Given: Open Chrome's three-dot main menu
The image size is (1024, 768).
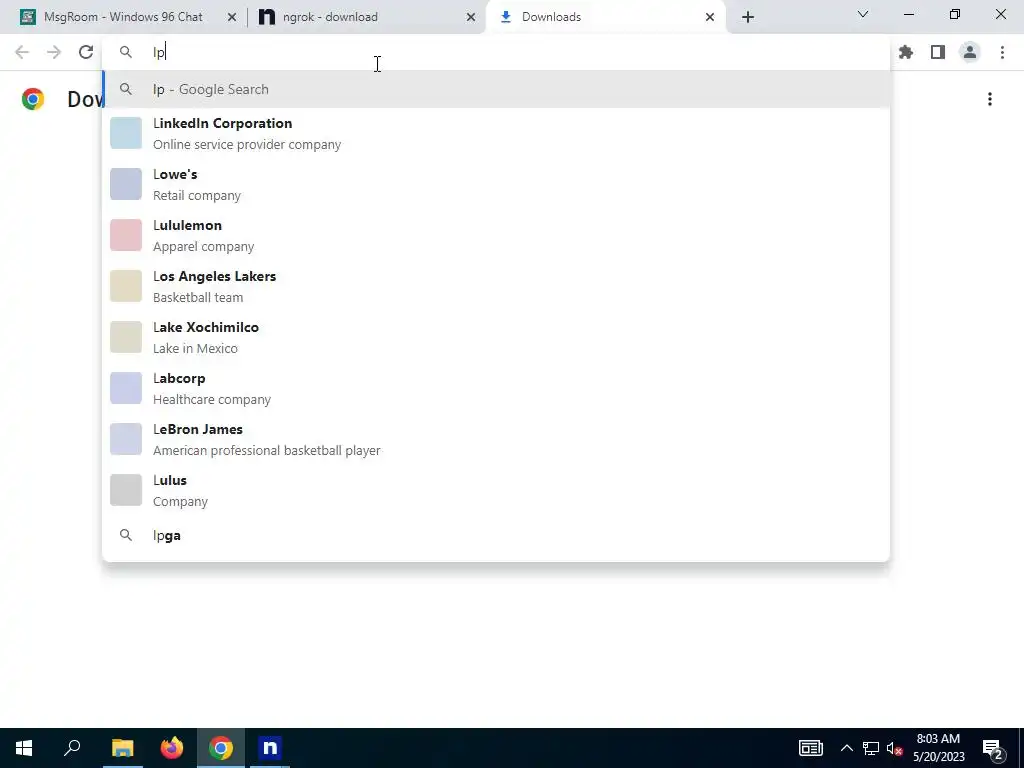Looking at the screenshot, I should [x=1002, y=52].
